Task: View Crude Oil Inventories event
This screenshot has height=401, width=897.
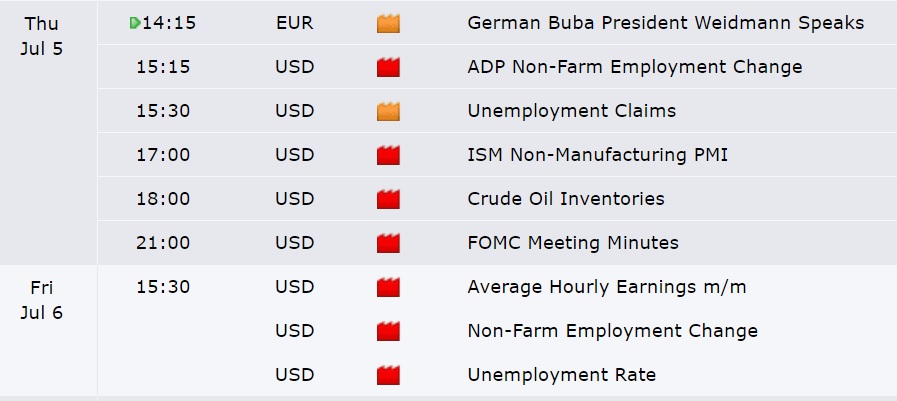Action: pyautogui.click(x=565, y=199)
